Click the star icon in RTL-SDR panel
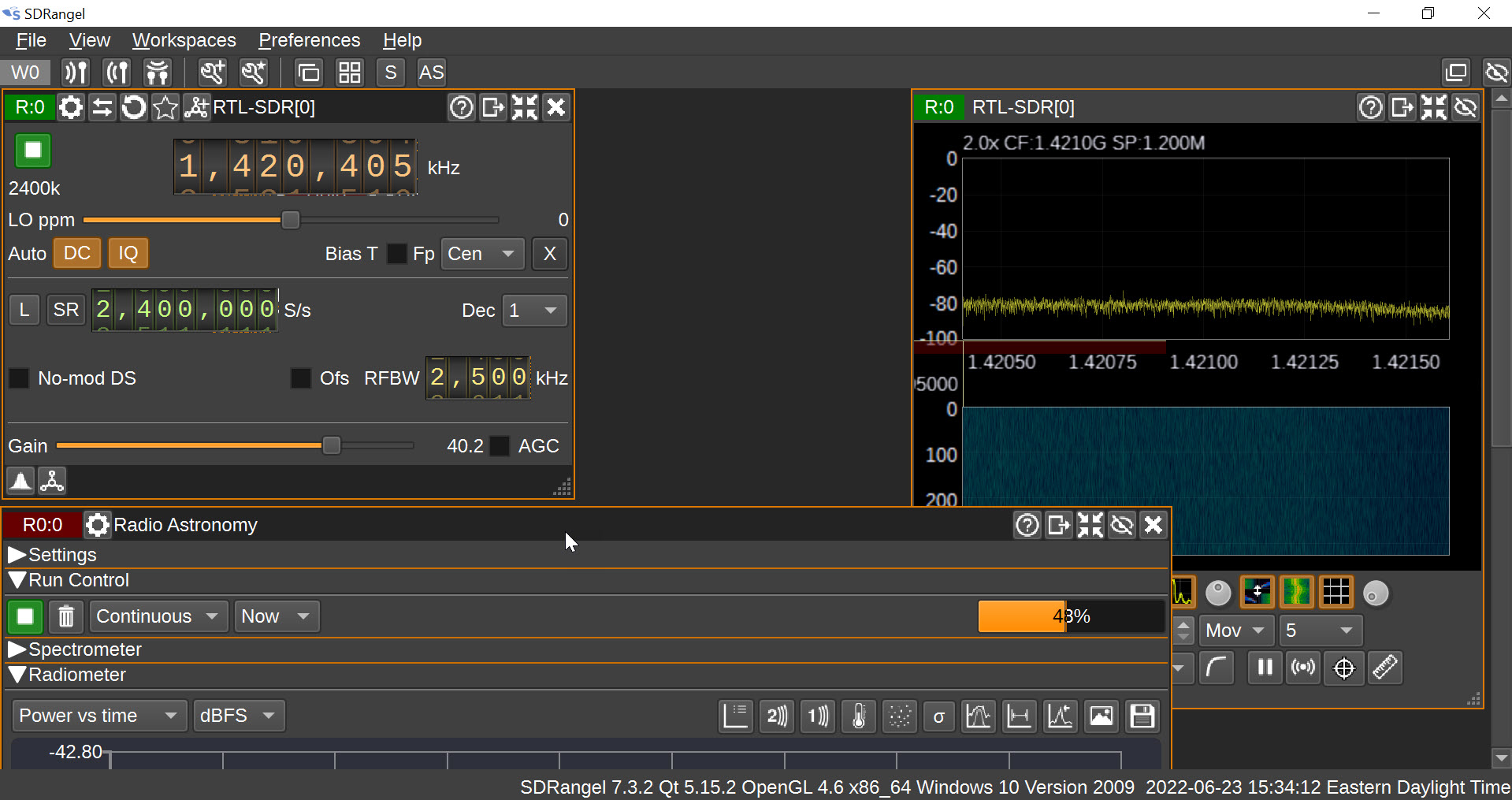1512x800 pixels. click(x=165, y=107)
